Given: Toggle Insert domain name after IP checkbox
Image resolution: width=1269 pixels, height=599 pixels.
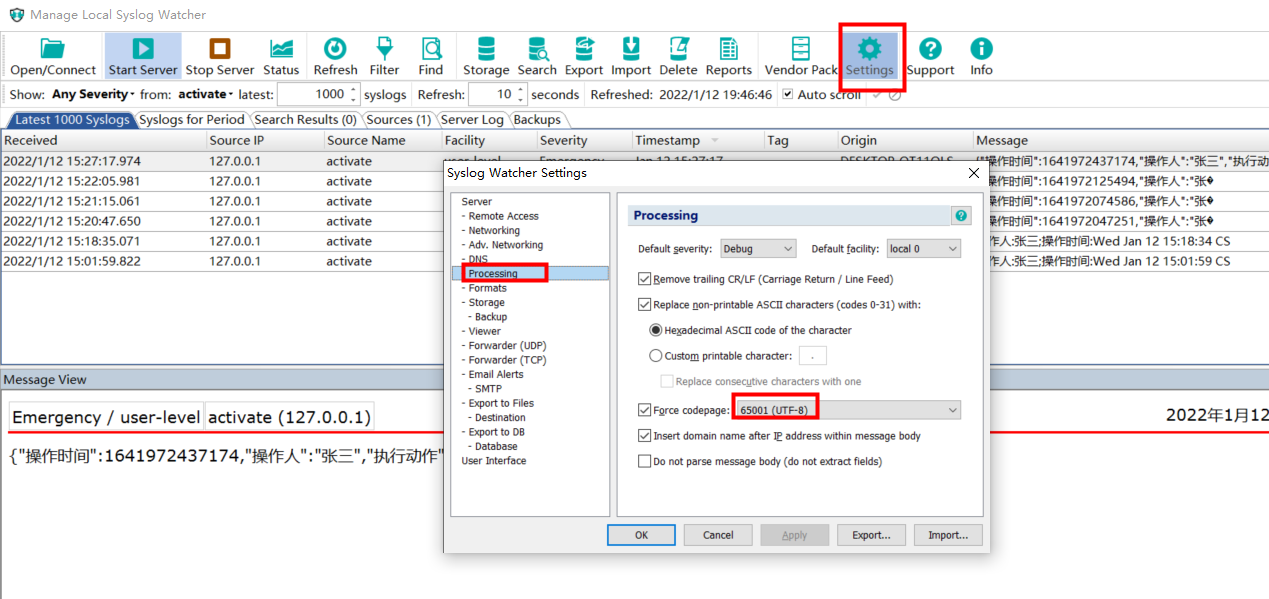Looking at the screenshot, I should tap(644, 436).
